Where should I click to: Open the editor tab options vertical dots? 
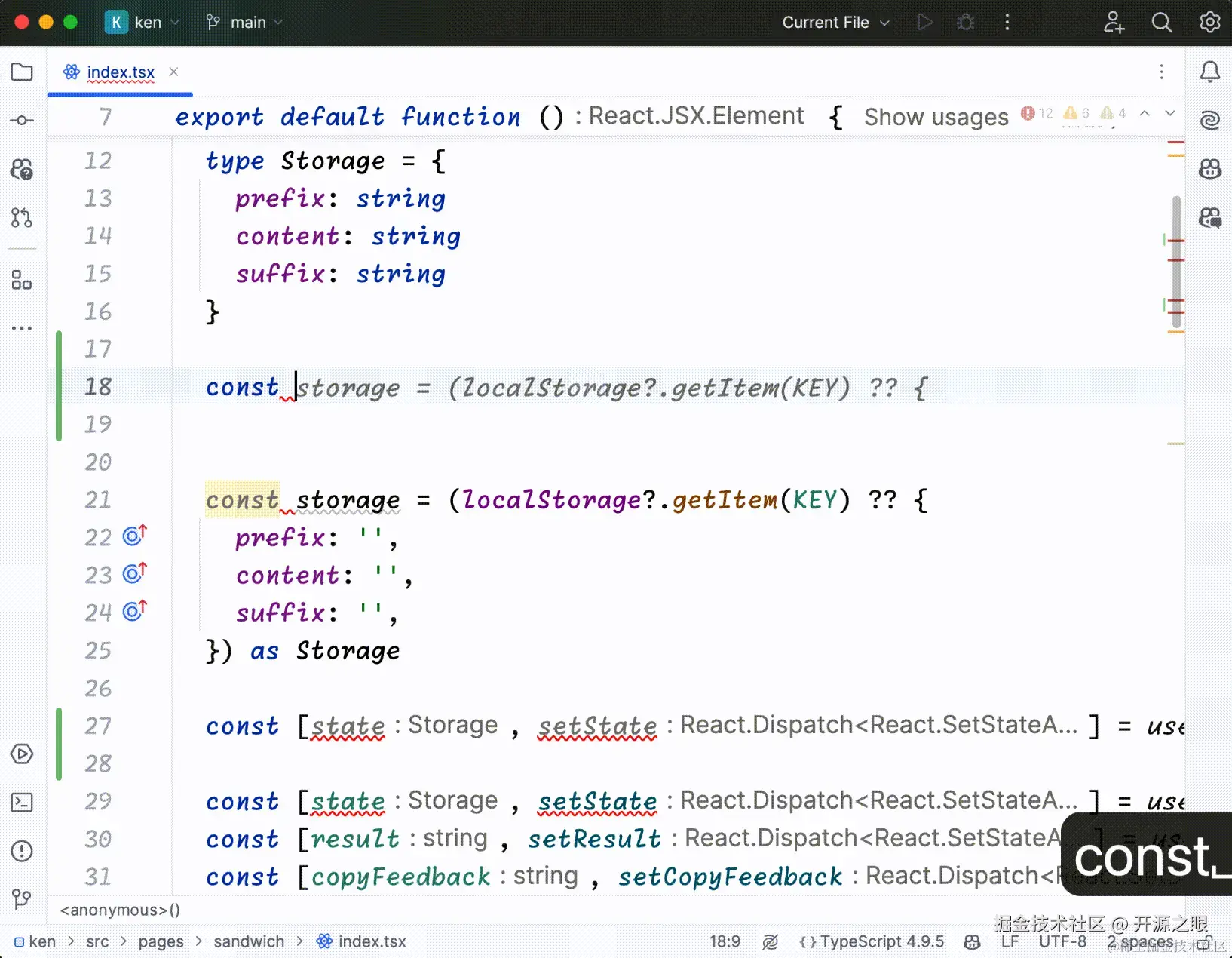point(1161,72)
